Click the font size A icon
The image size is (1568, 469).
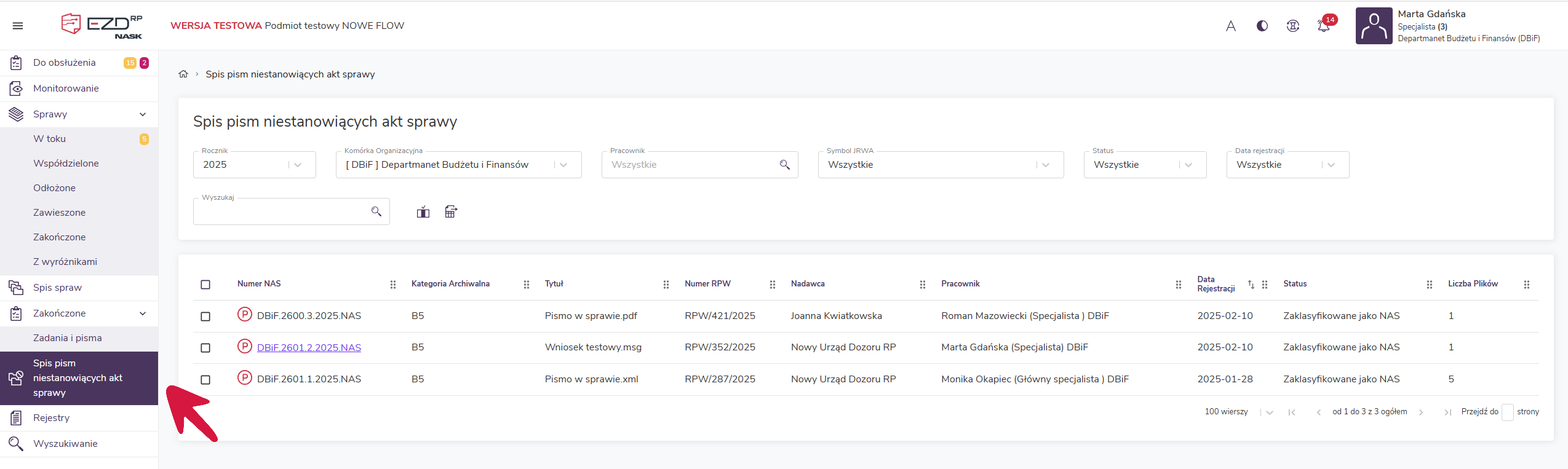click(1230, 26)
